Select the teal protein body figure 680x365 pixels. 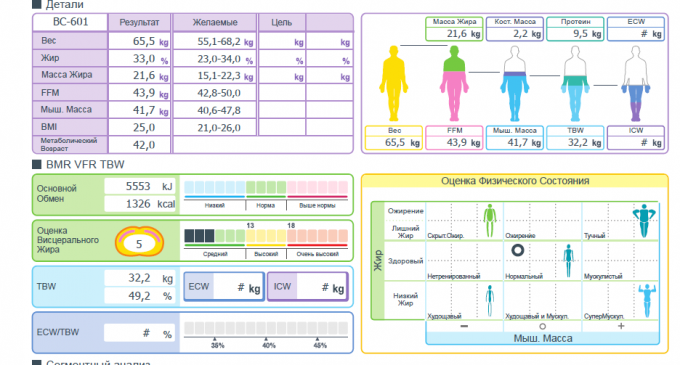coord(575,83)
